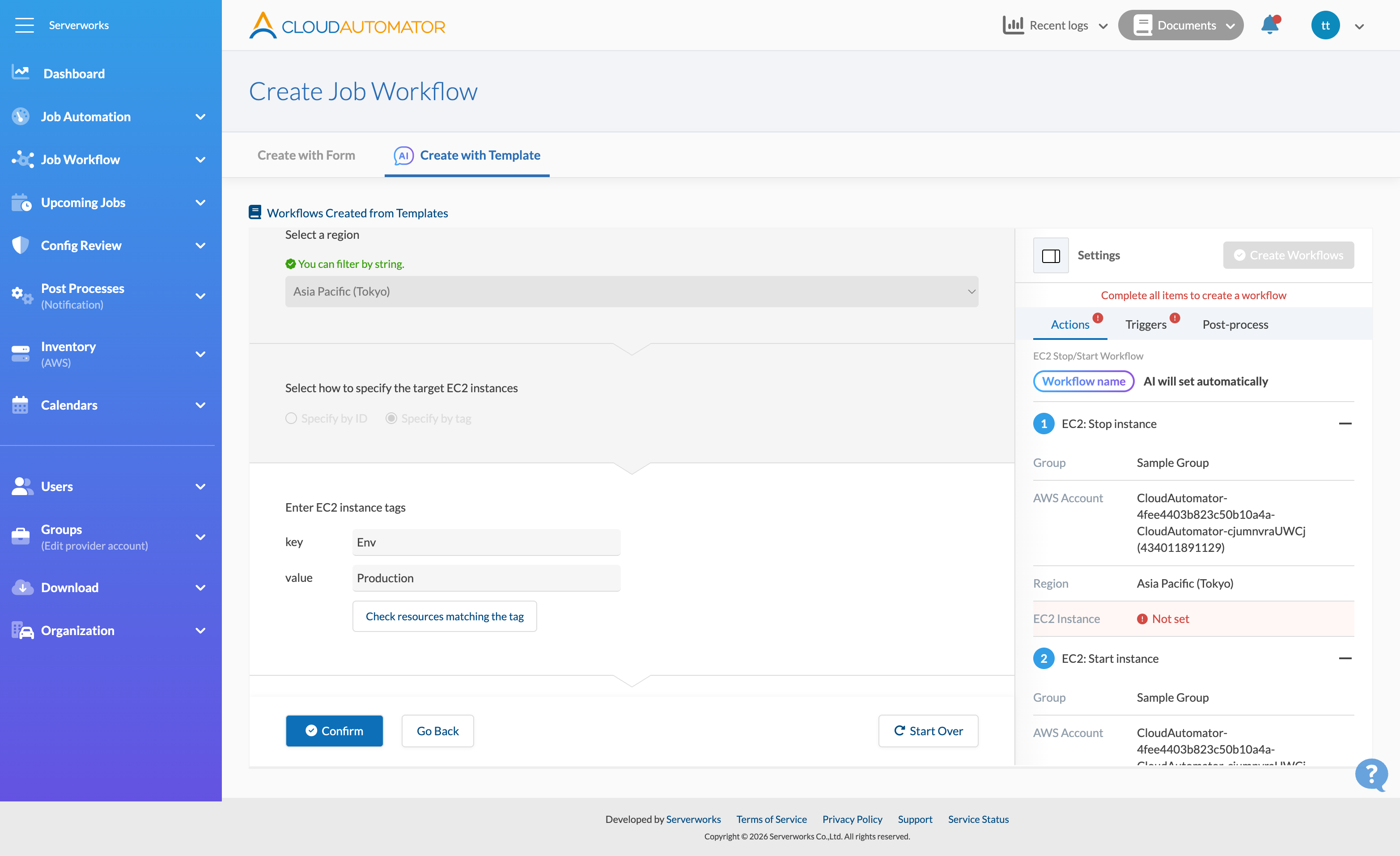Open the Support footer link
The height and width of the screenshot is (856, 1400).
pos(915,819)
